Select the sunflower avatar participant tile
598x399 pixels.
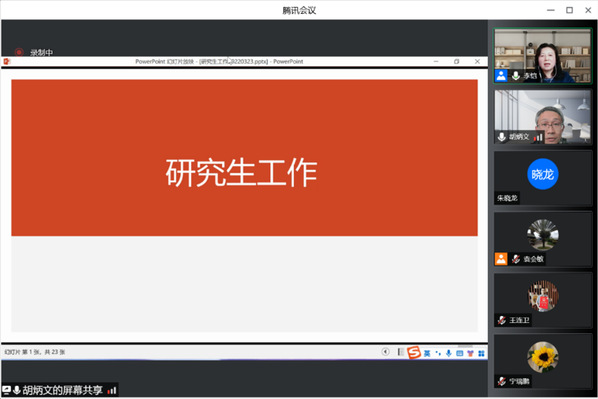[543, 361]
